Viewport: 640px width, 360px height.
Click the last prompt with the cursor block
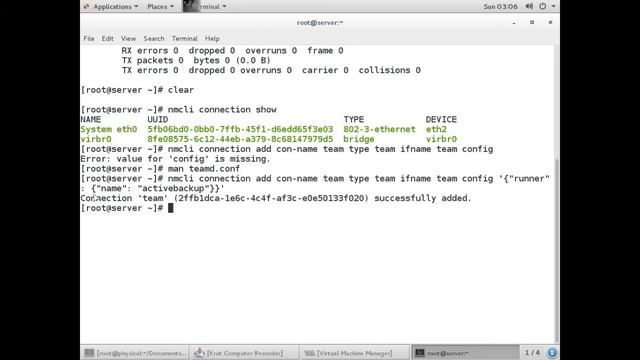(x=127, y=208)
